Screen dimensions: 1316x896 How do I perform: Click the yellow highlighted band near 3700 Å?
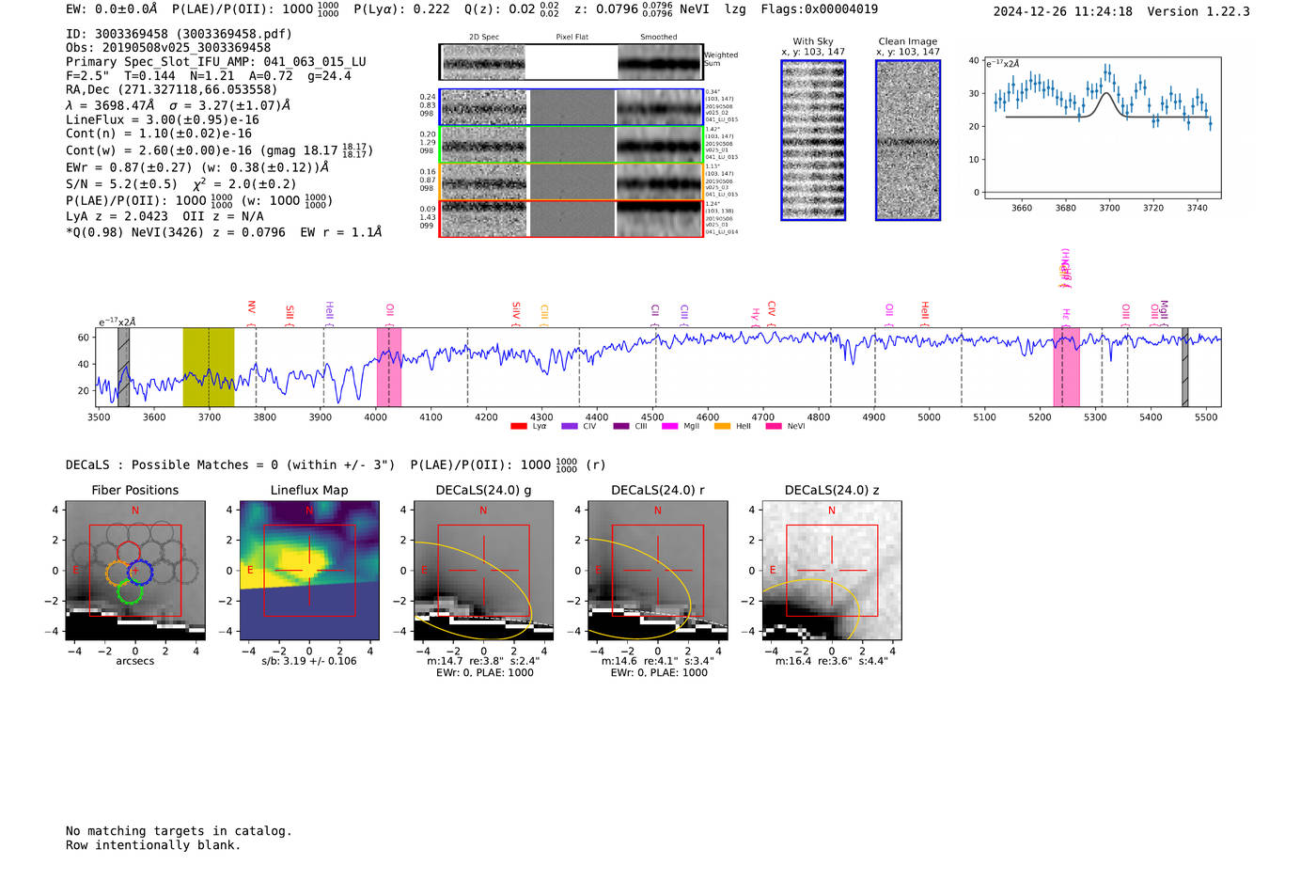tap(209, 367)
